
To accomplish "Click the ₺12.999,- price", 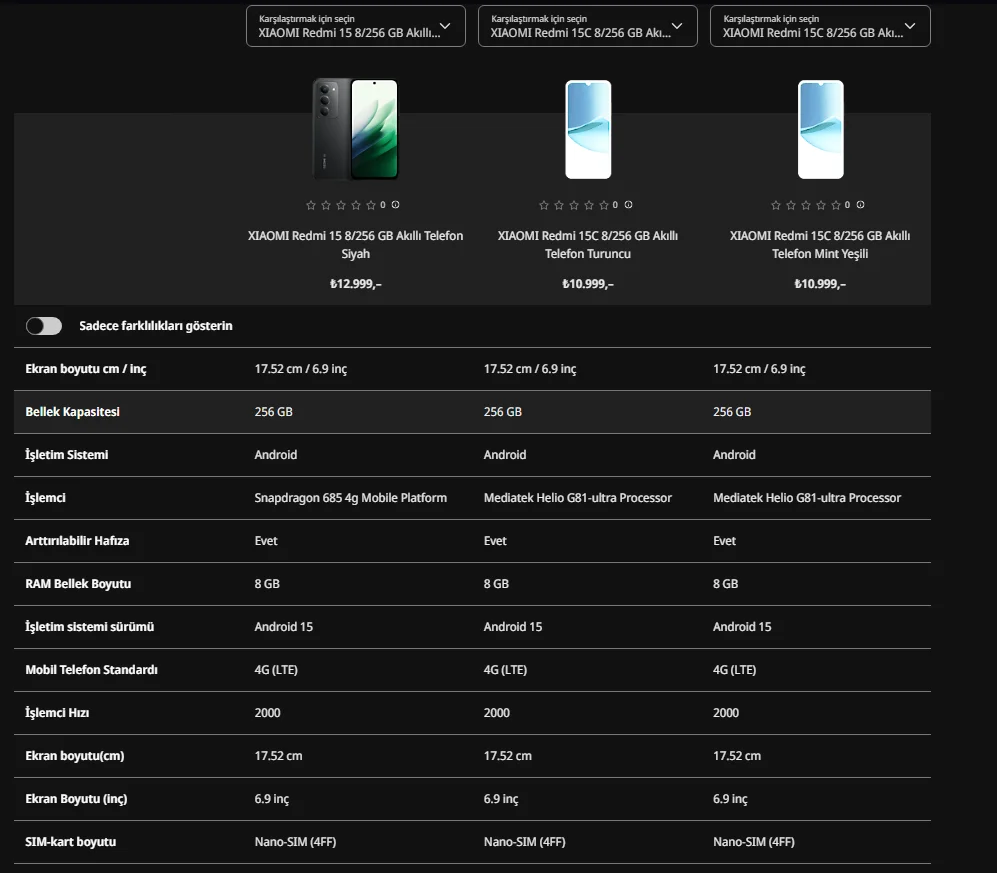I will point(355,284).
